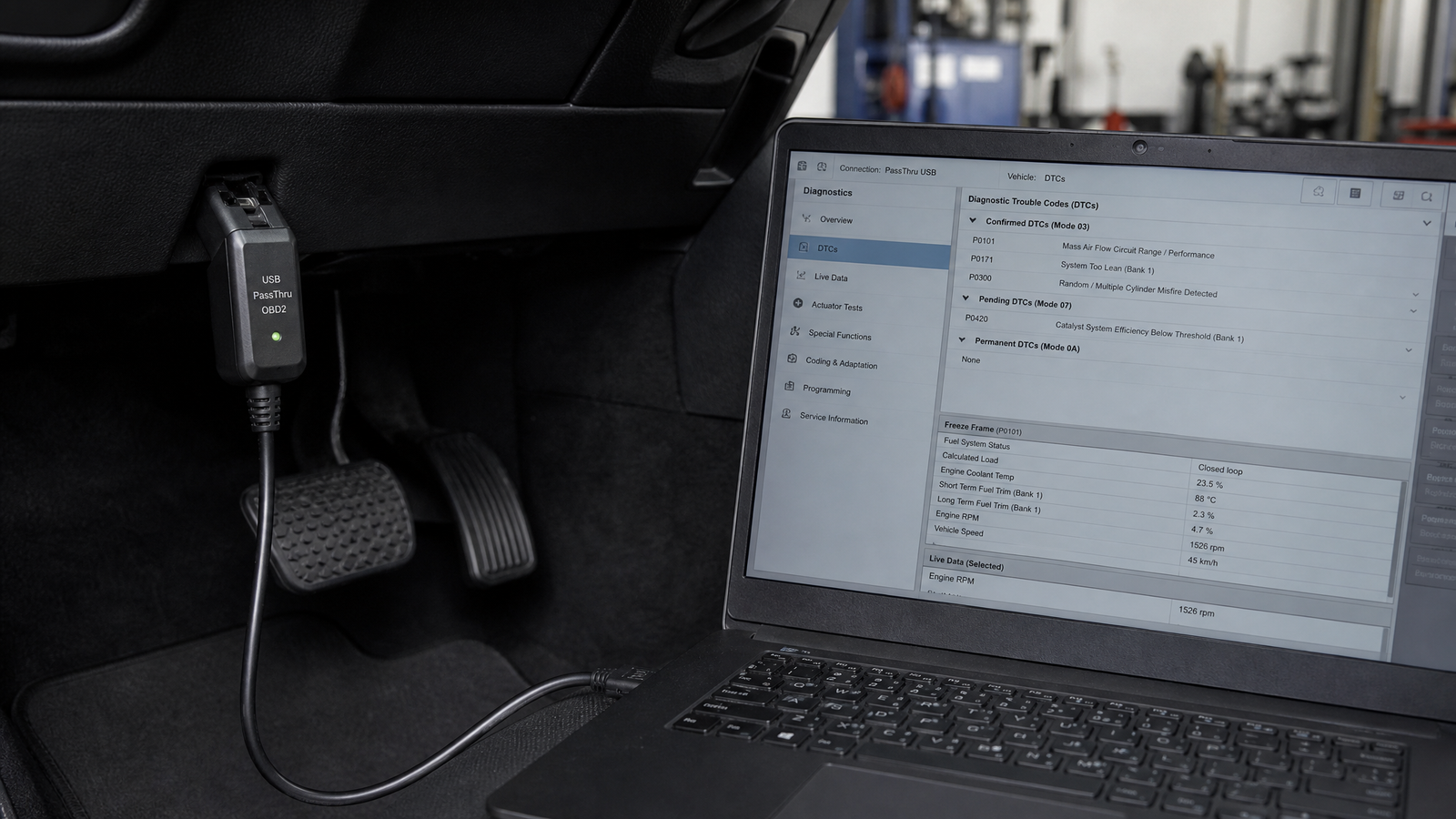Click the engine icon toolbar button
The width and height of the screenshot is (1456, 819).
[x=1319, y=191]
